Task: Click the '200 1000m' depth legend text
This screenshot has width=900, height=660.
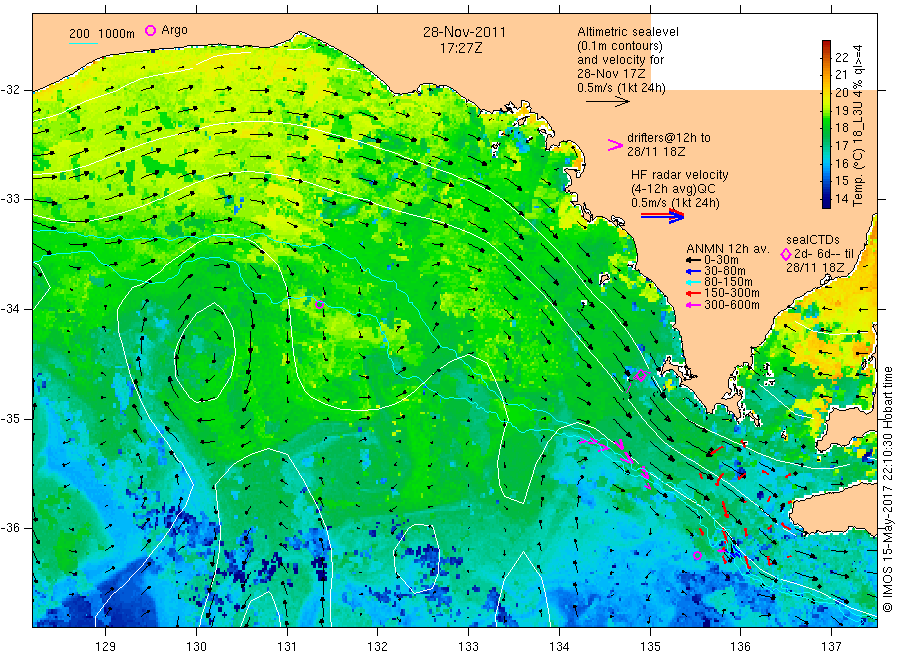Action: tap(102, 34)
